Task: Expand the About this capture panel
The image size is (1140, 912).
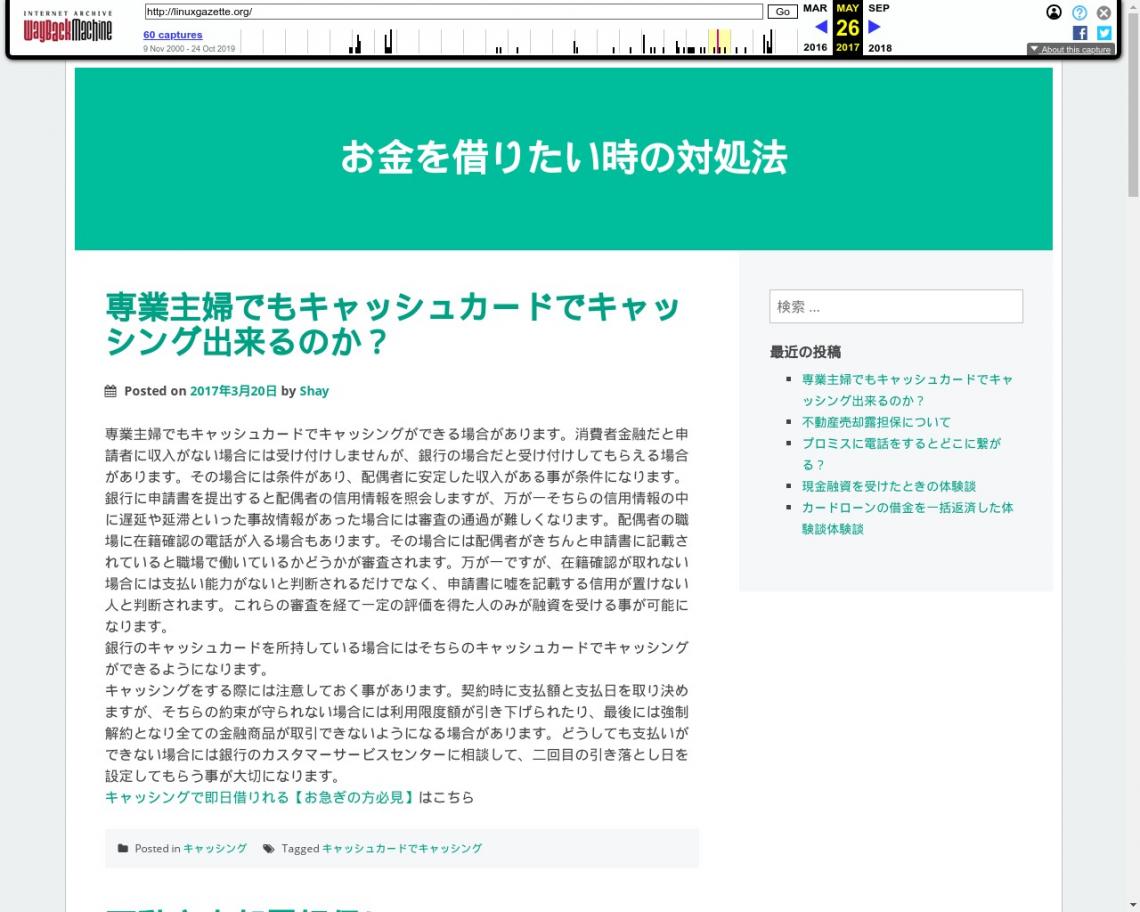Action: [x=1070, y=49]
